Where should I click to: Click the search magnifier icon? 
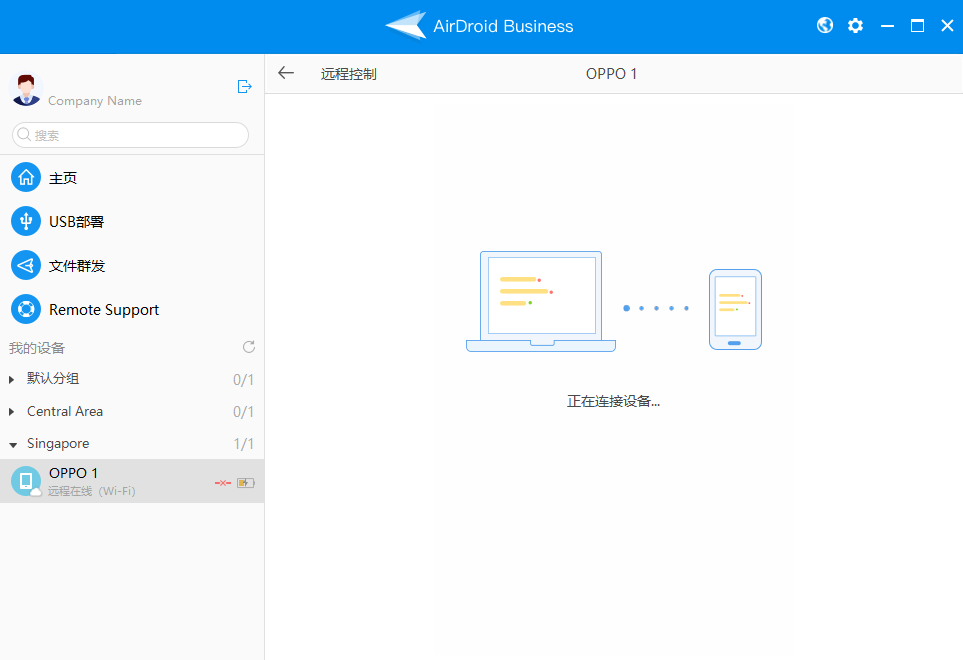pyautogui.click(x=24, y=134)
